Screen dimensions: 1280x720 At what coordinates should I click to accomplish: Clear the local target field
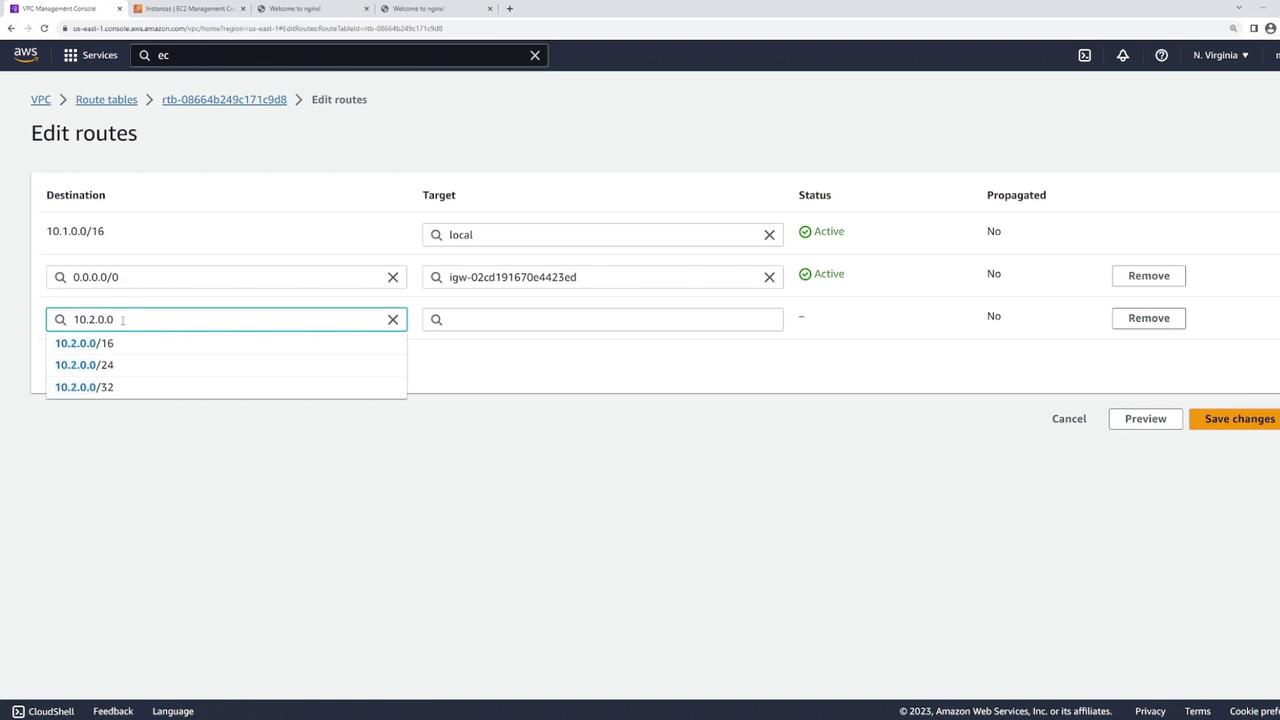769,235
